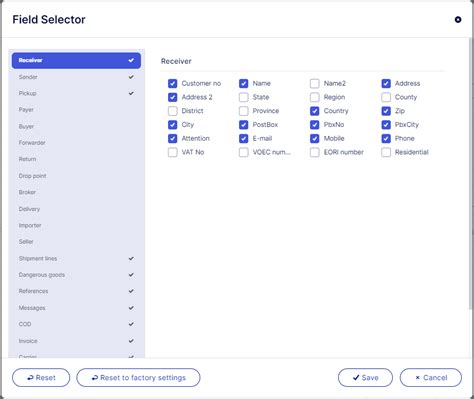Open the Dangerous goods category

coord(76,275)
